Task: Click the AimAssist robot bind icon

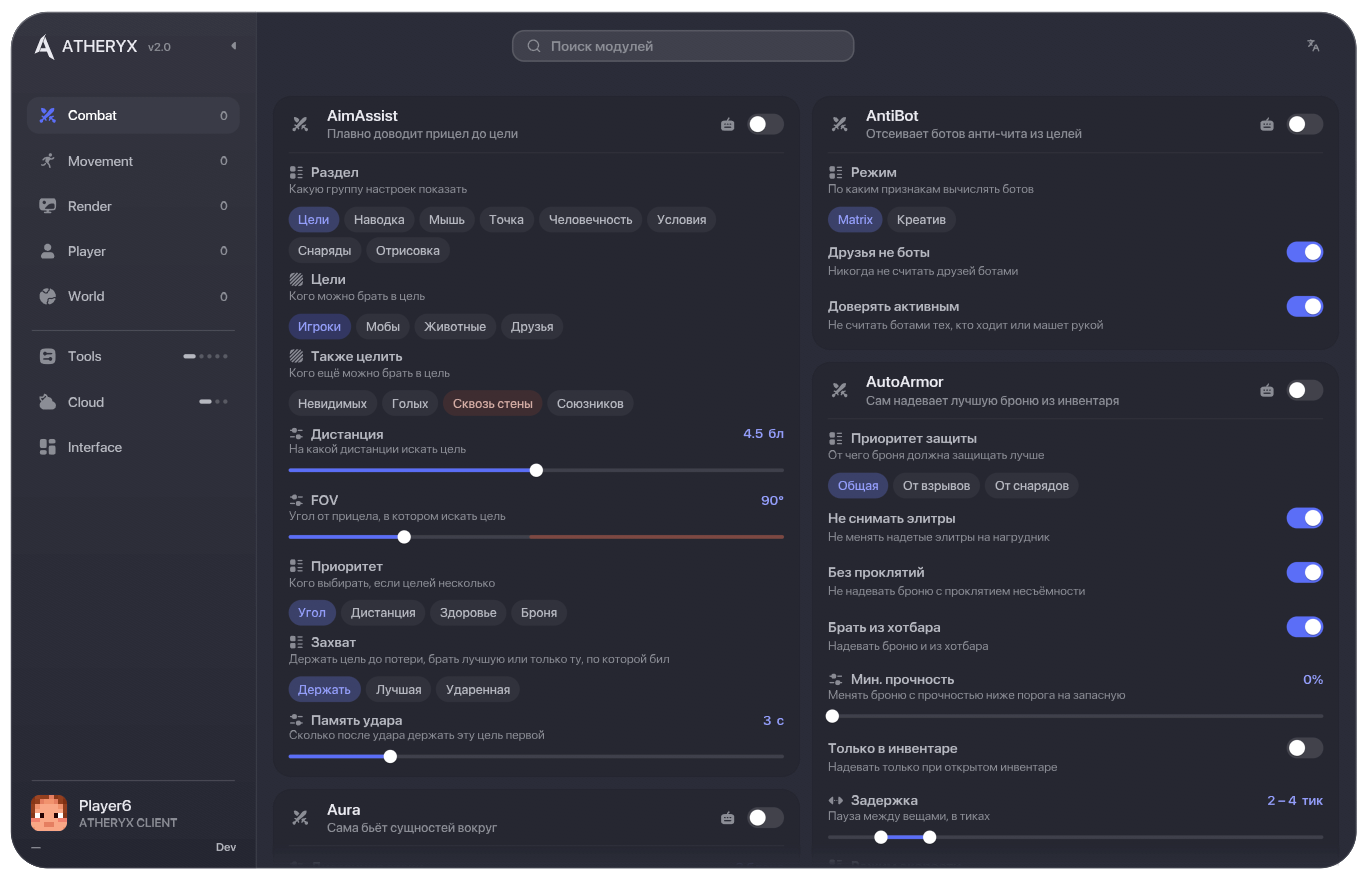Action: pos(727,124)
